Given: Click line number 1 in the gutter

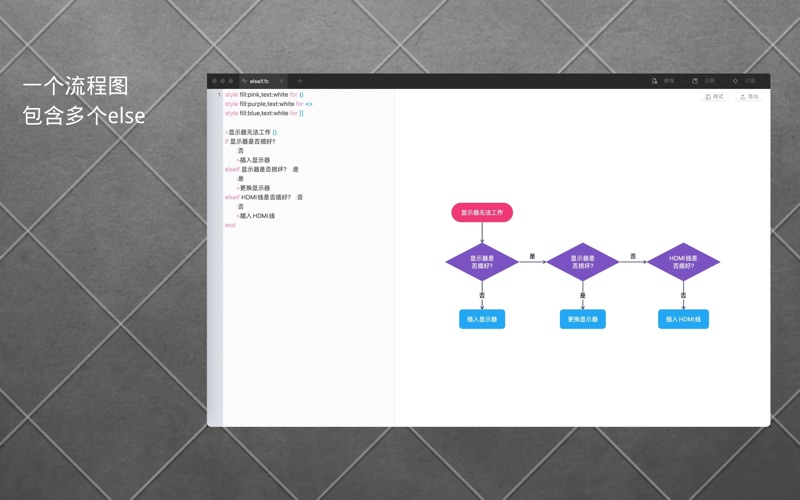Looking at the screenshot, I should 218,95.
